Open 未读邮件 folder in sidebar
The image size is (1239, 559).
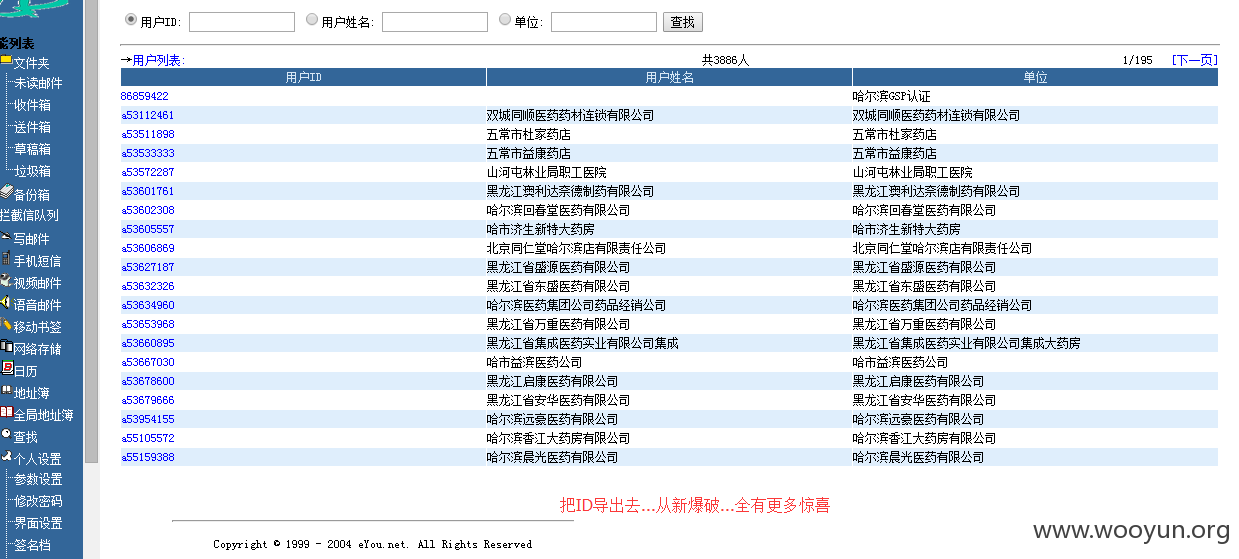[38, 83]
